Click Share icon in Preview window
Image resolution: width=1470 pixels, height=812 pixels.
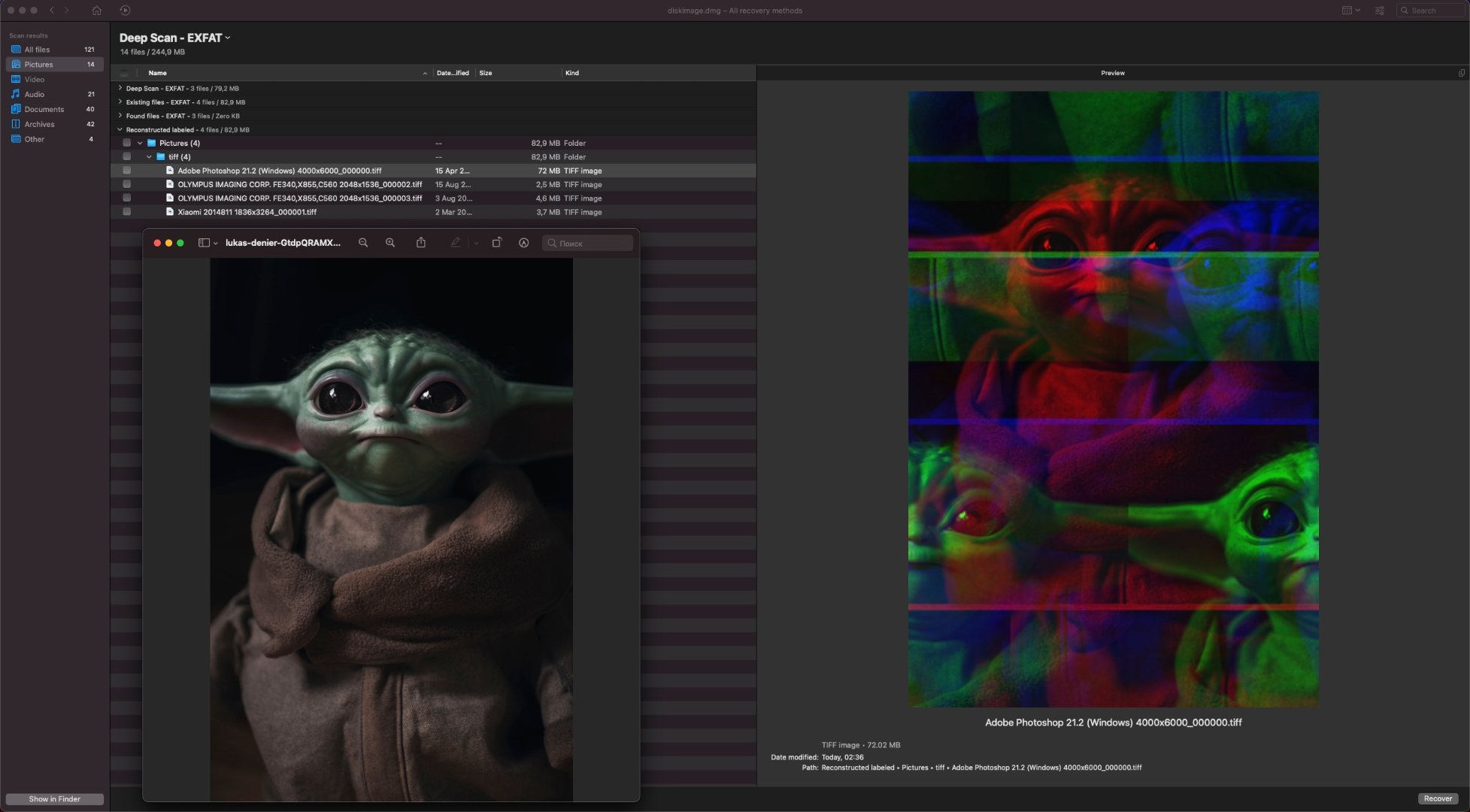click(421, 242)
